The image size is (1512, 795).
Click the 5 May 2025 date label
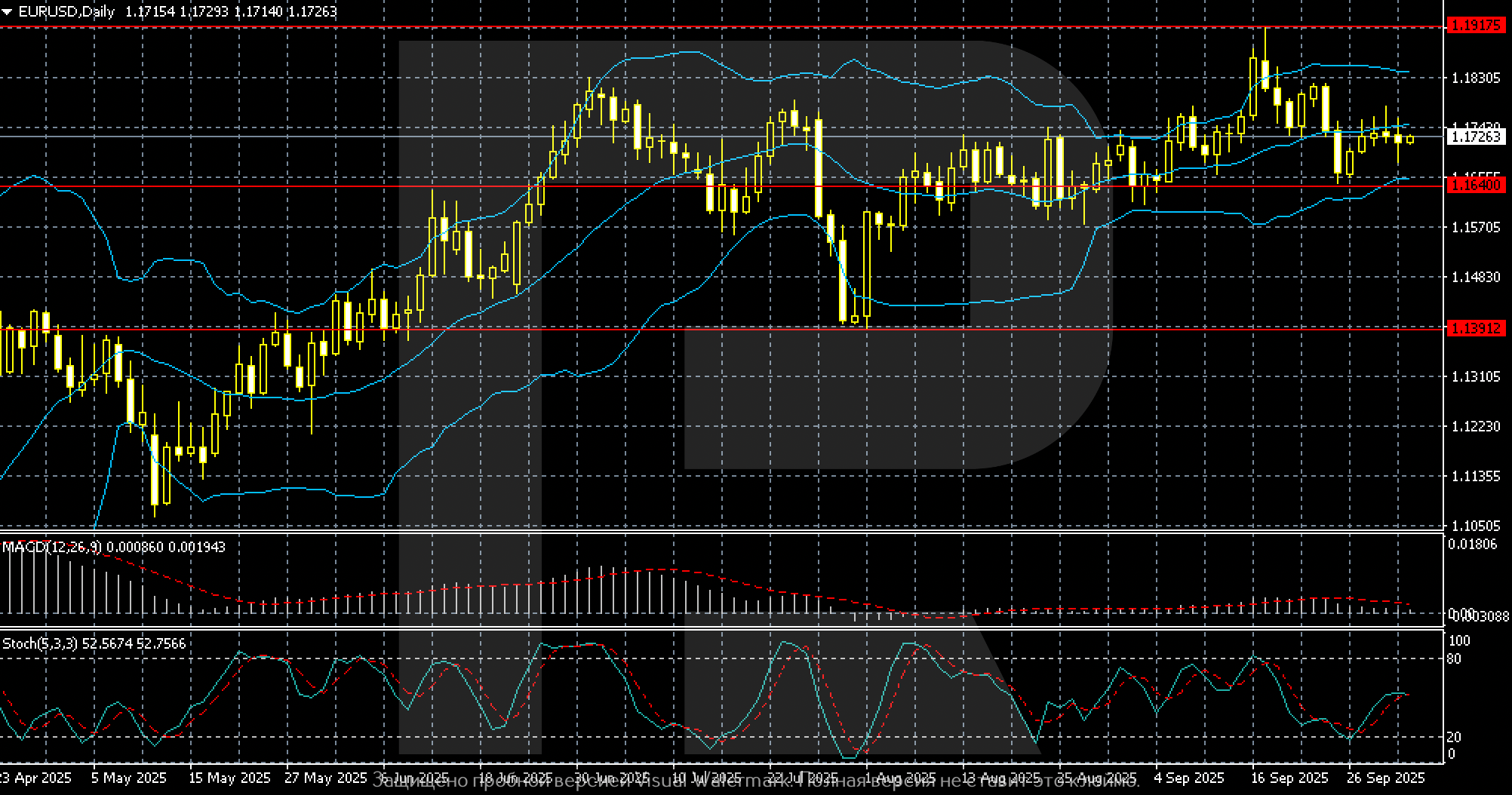pos(128,778)
